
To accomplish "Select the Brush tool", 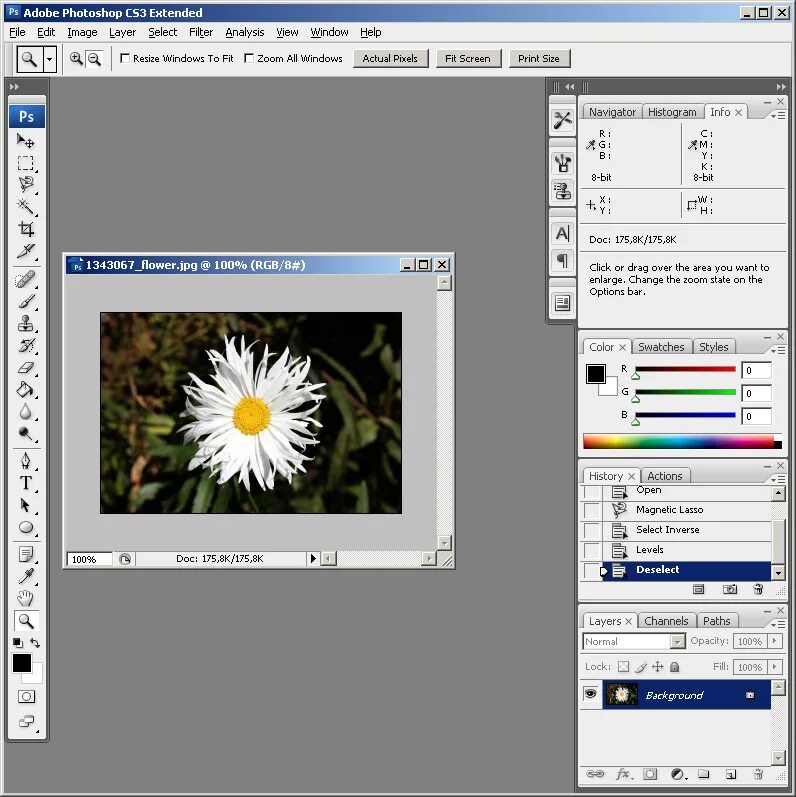I will pyautogui.click(x=25, y=301).
